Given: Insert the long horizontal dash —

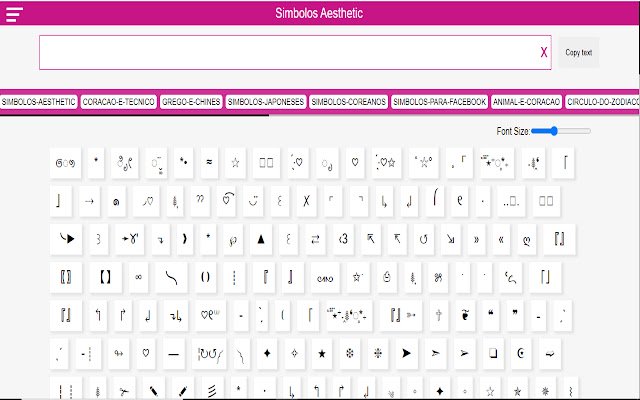Looking at the screenshot, I should pyautogui.click(x=173, y=354).
